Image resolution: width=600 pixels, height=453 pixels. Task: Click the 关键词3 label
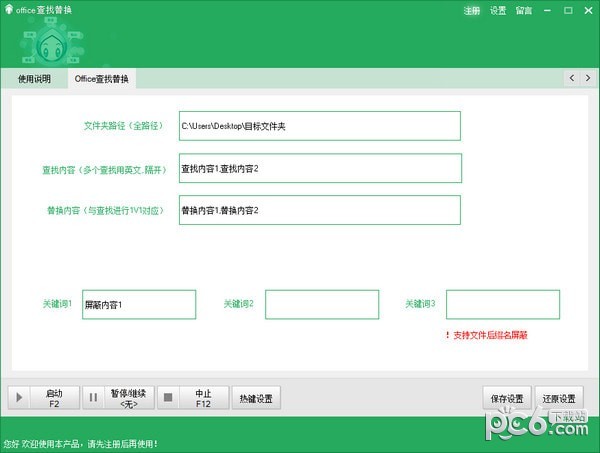(x=420, y=304)
